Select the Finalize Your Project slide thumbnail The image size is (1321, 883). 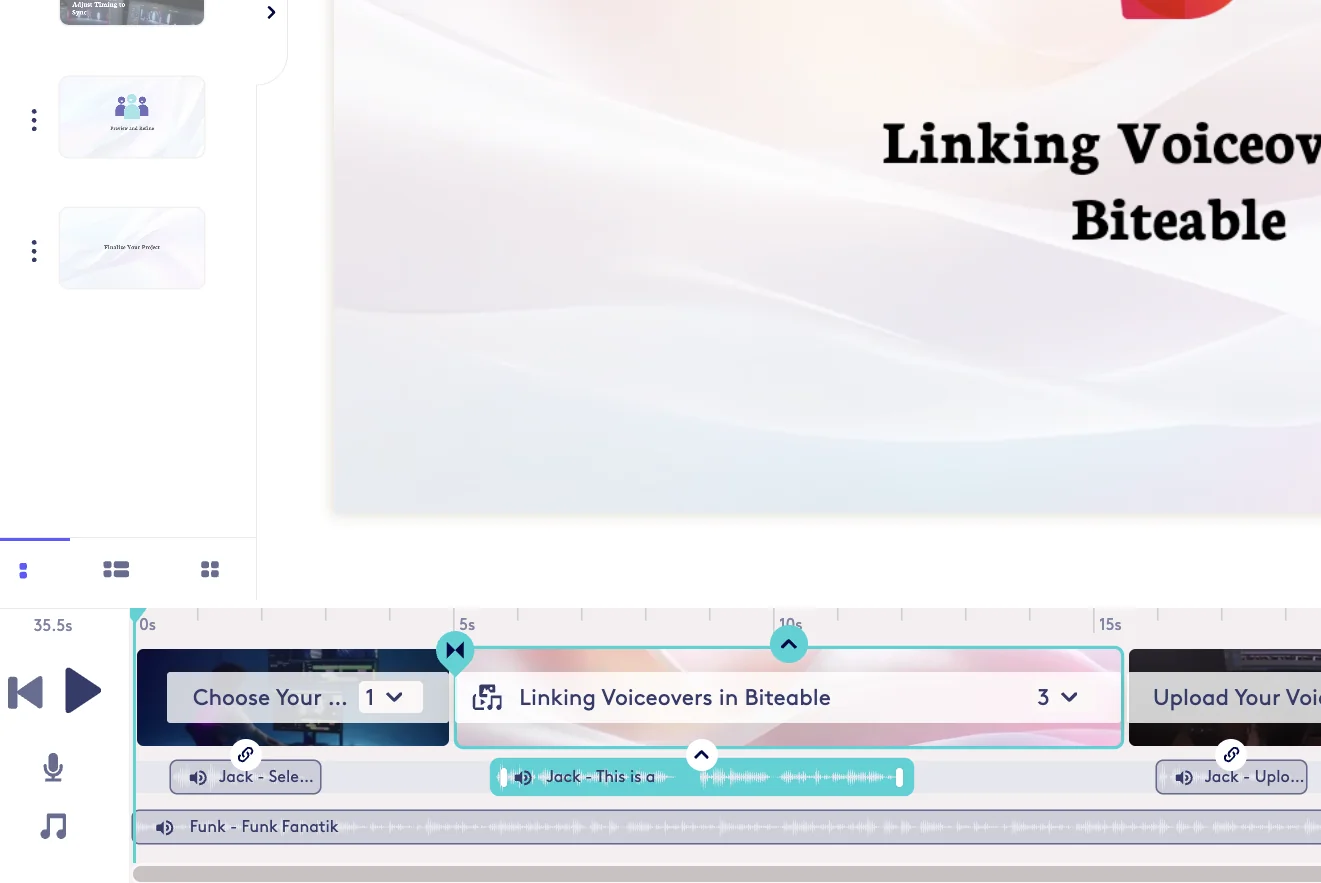[131, 247]
